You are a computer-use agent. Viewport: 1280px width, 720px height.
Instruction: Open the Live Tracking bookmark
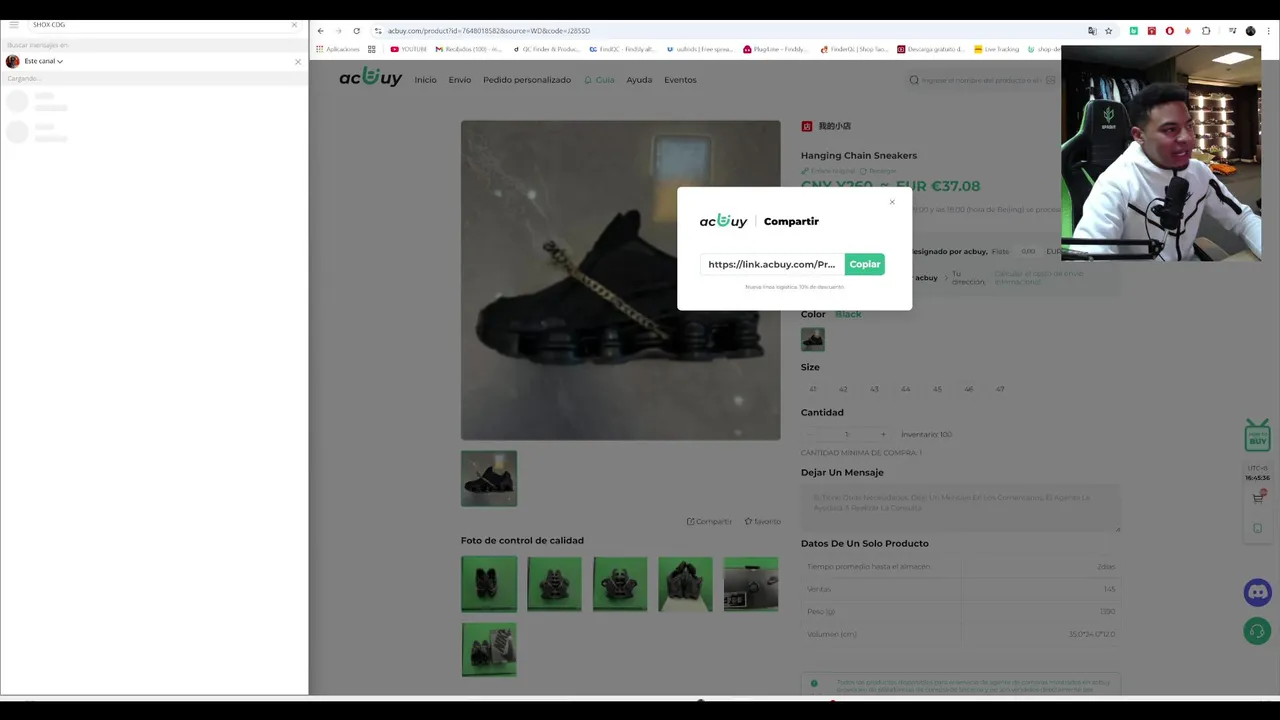click(997, 49)
